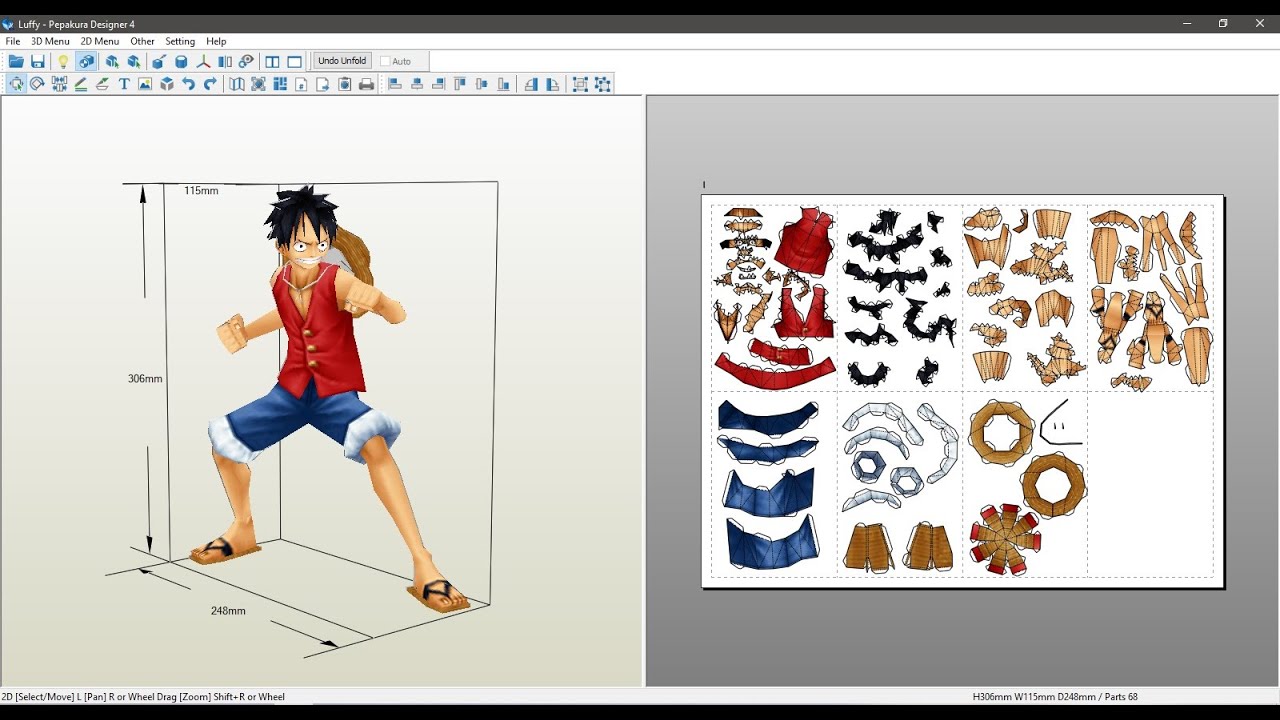This screenshot has height=720, width=1280.
Task: Click the first rotate-angle icon
Action: (x=531, y=84)
